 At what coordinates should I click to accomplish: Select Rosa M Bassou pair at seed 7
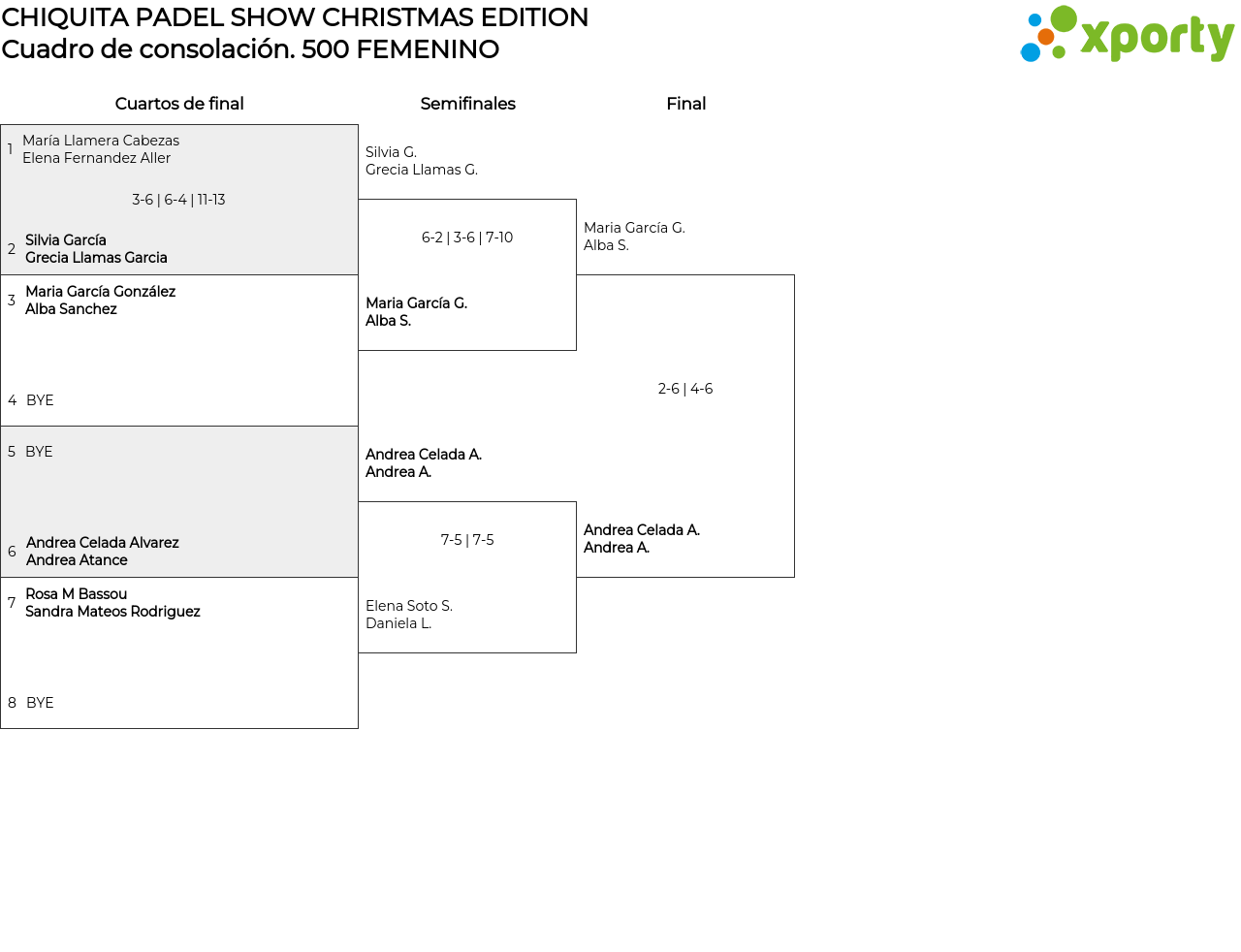pos(112,603)
